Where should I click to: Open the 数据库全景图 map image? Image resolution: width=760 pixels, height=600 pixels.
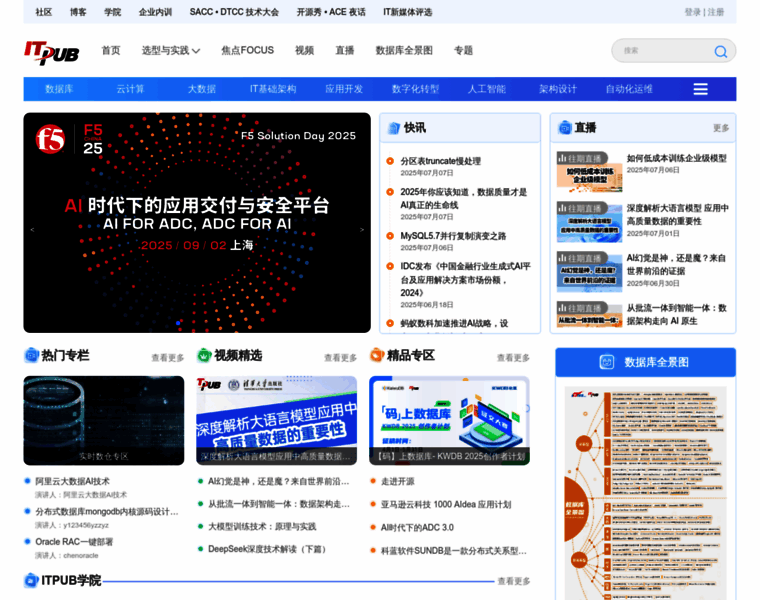click(646, 493)
